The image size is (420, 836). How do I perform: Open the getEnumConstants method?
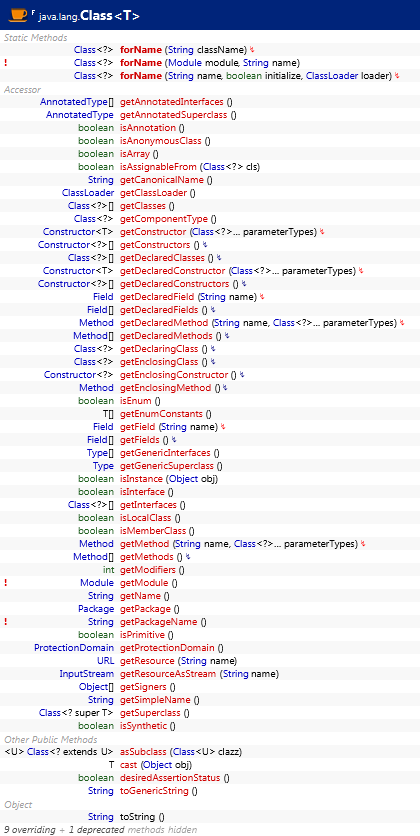161,414
